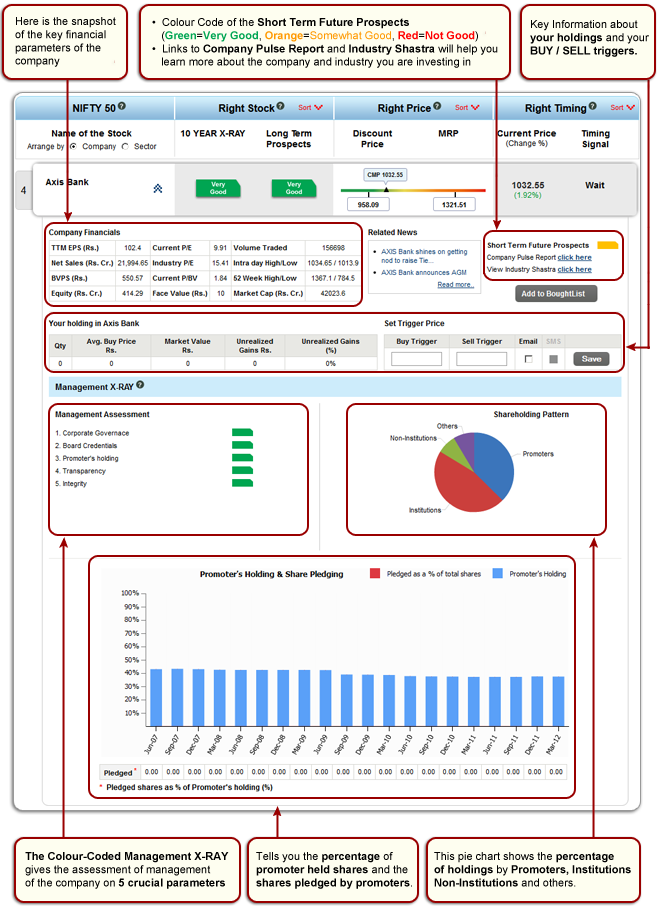Click the help icon beside Right Price
The width and height of the screenshot is (658, 913).
coord(438,107)
